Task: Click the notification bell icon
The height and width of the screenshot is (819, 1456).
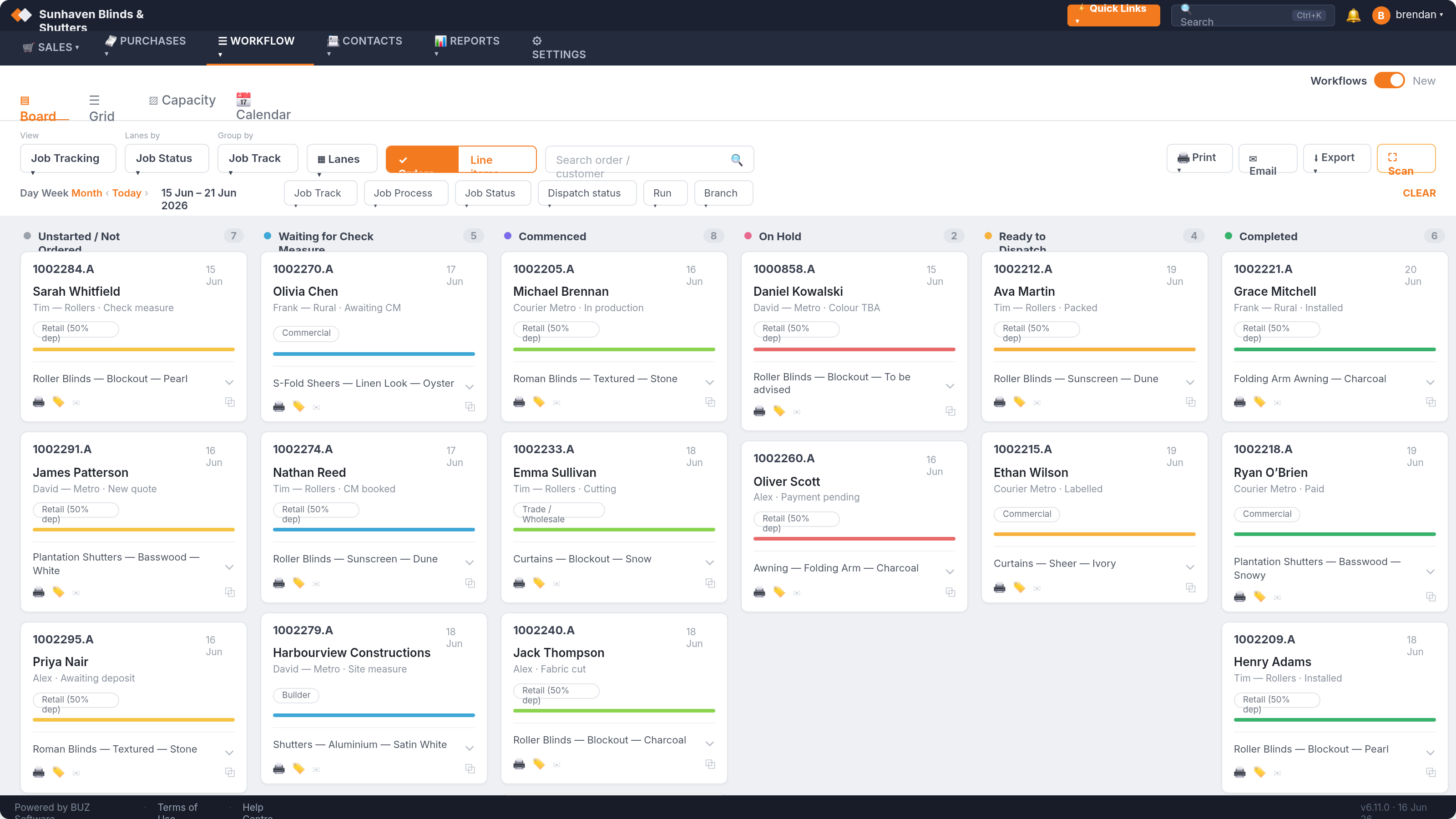Action: 1353,15
